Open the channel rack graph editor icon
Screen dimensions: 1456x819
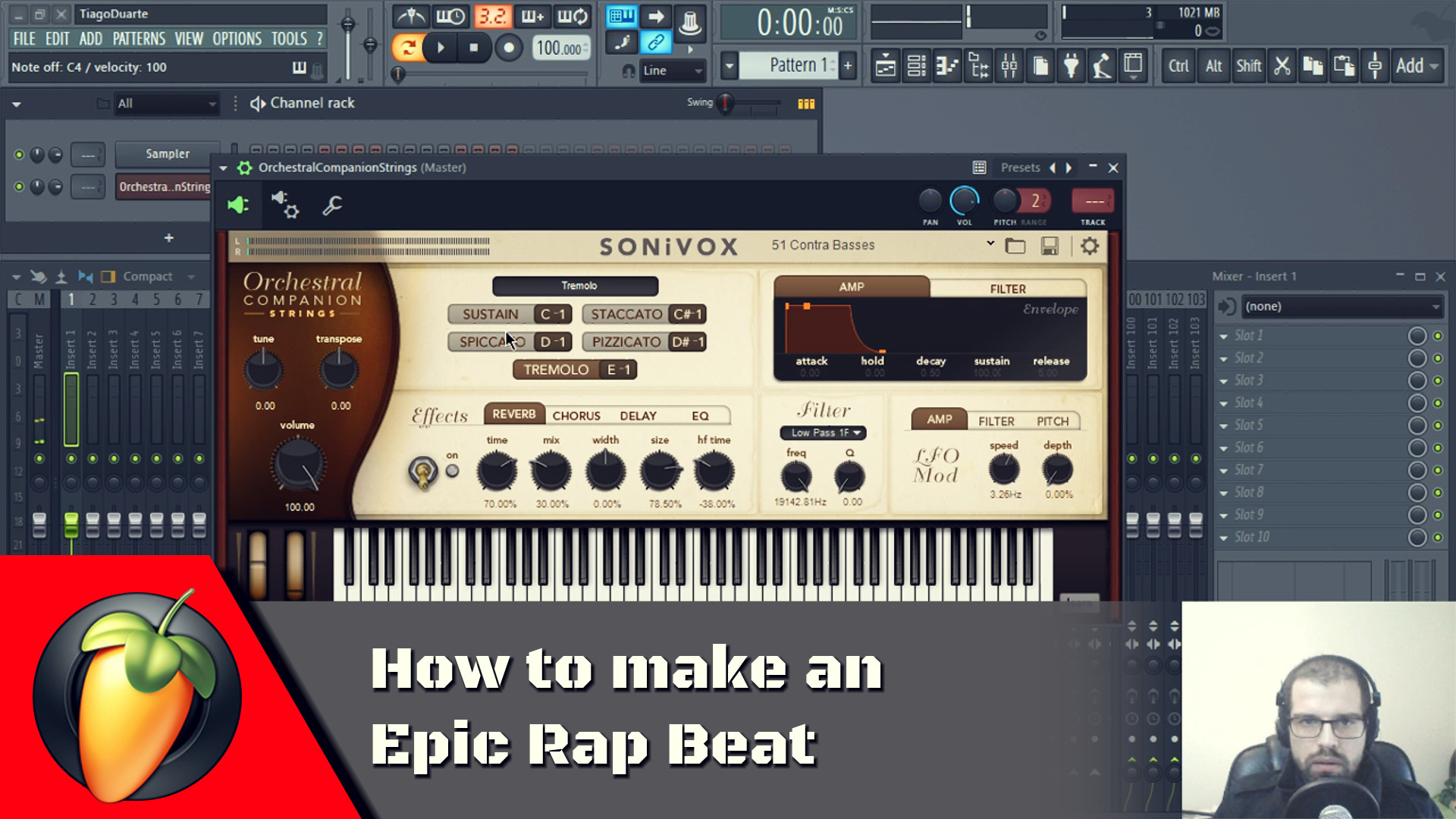click(x=806, y=104)
